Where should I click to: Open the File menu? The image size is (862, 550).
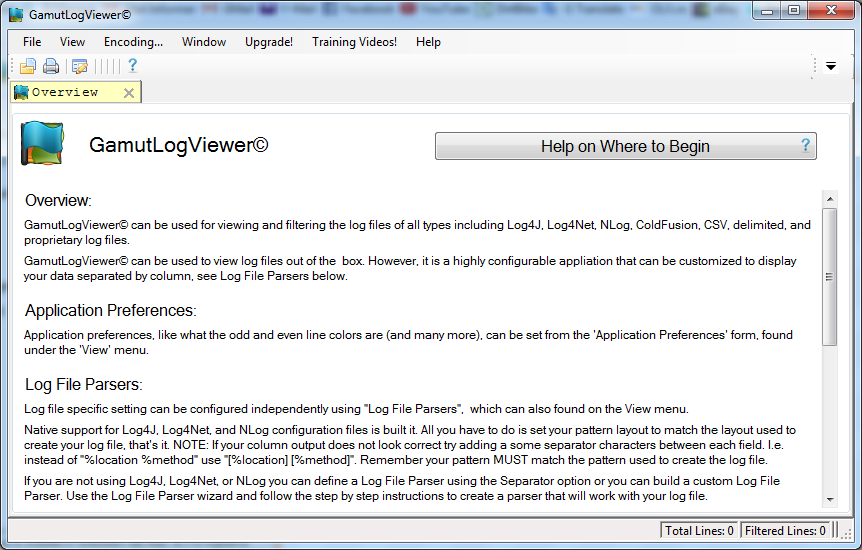pos(32,42)
